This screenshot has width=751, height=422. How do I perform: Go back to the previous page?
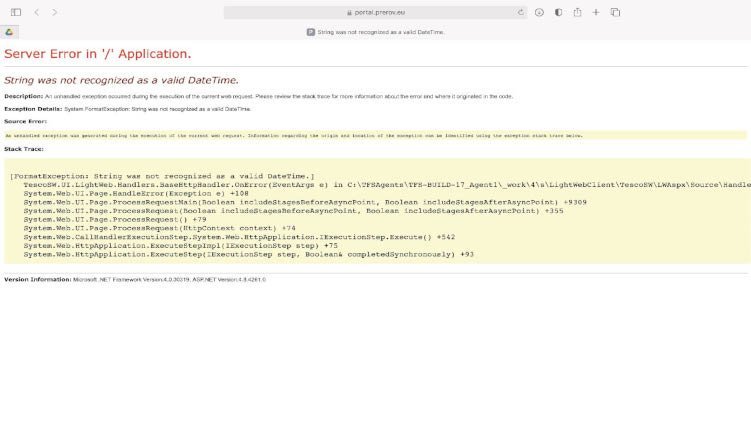pos(37,12)
